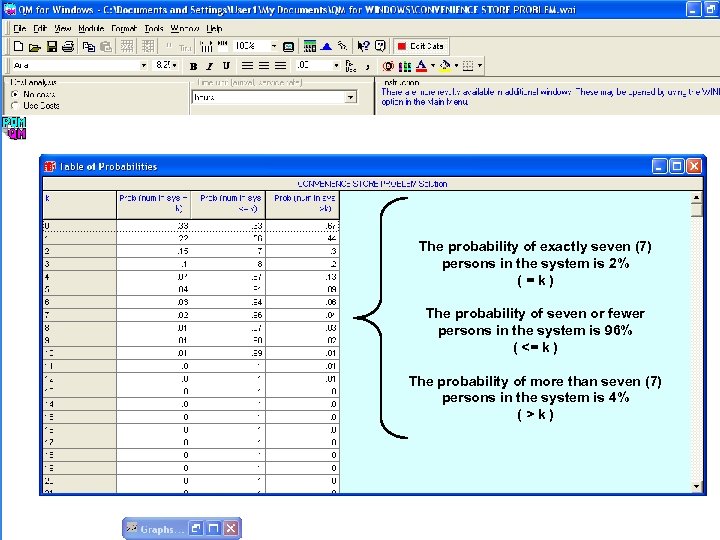Click the Paste icon in the toolbar
The image size is (720, 540).
[106, 46]
